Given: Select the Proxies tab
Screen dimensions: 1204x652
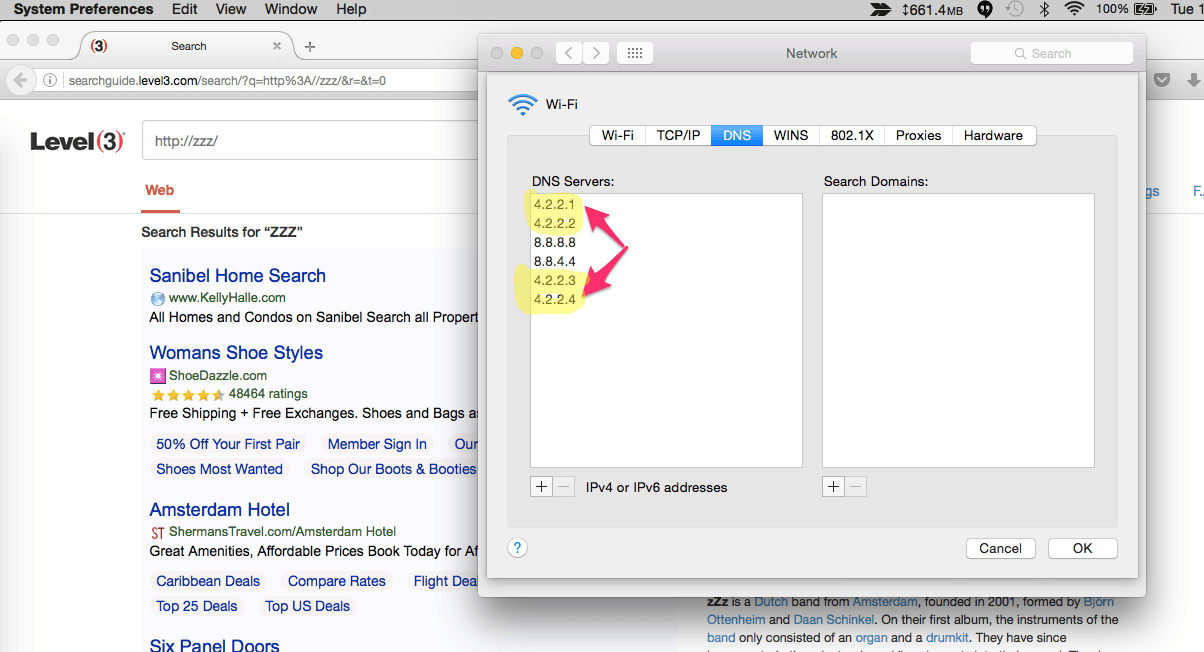Looking at the screenshot, I should (x=918, y=135).
